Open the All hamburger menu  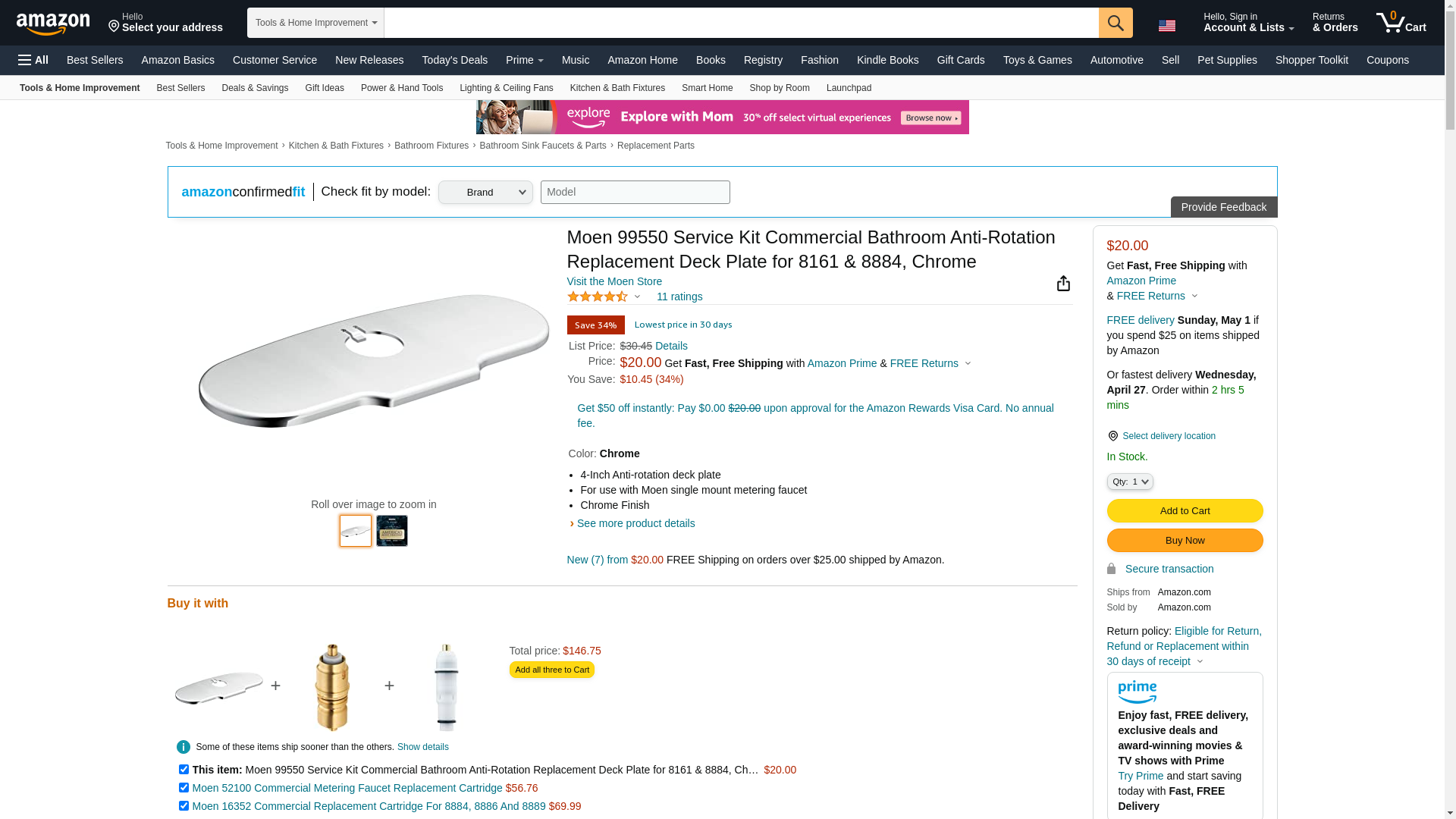pos(33,60)
